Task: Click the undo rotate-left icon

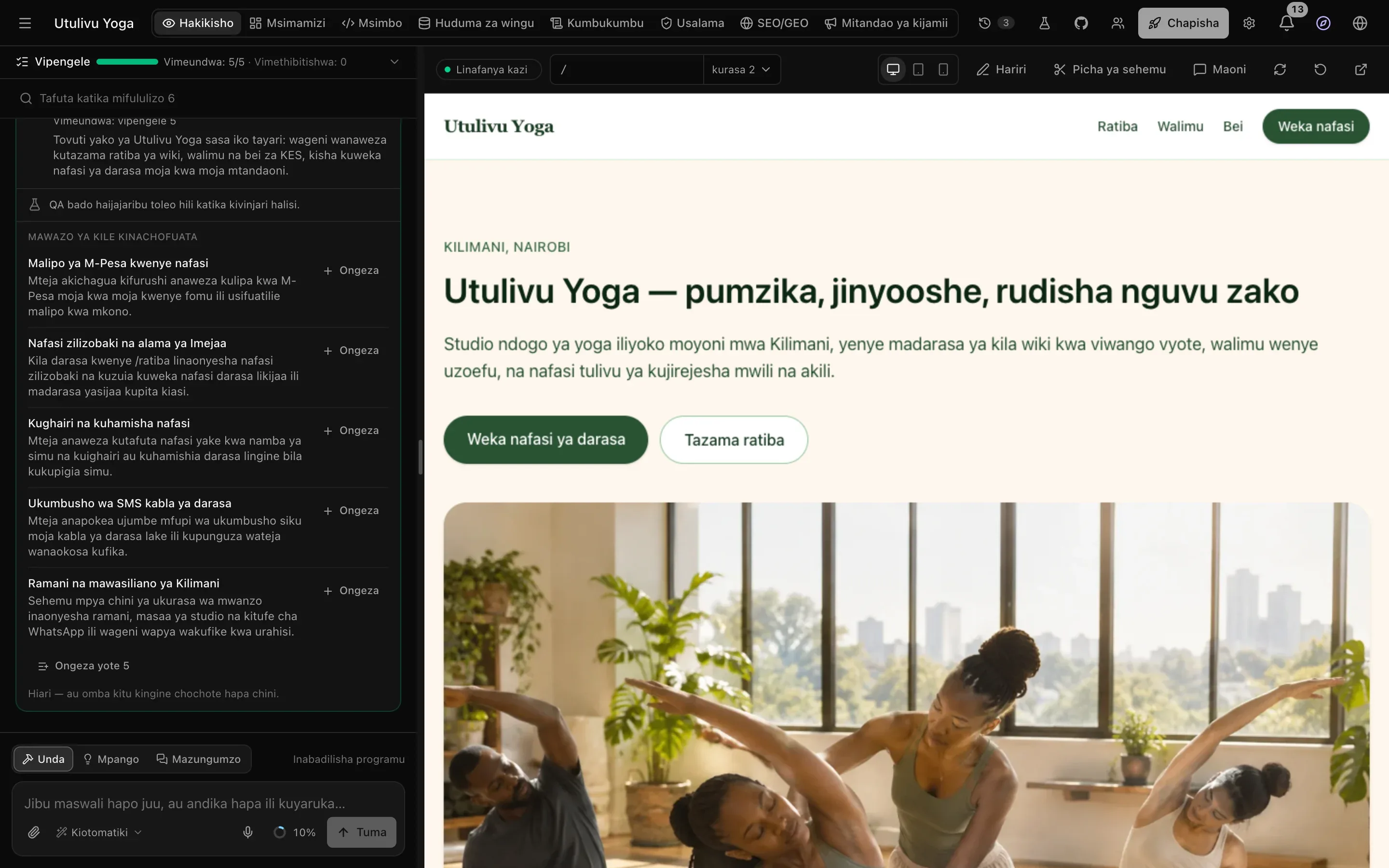Action: [x=1320, y=69]
